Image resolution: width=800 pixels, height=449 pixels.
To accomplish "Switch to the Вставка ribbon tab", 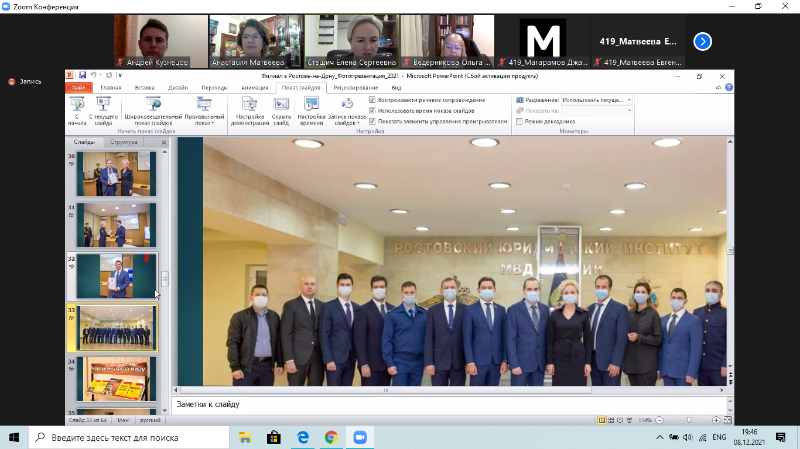I will point(144,88).
